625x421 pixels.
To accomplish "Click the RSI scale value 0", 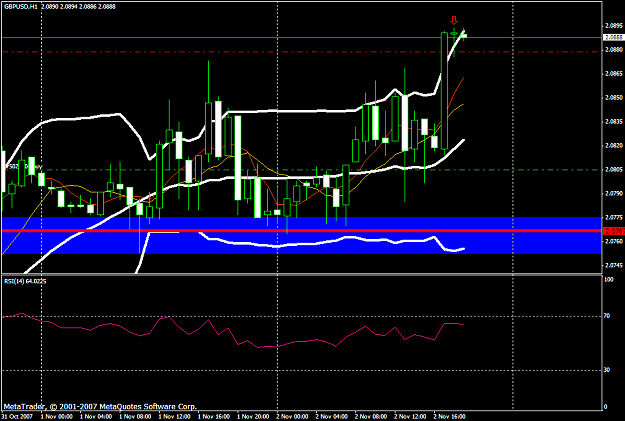I will 605,407.
